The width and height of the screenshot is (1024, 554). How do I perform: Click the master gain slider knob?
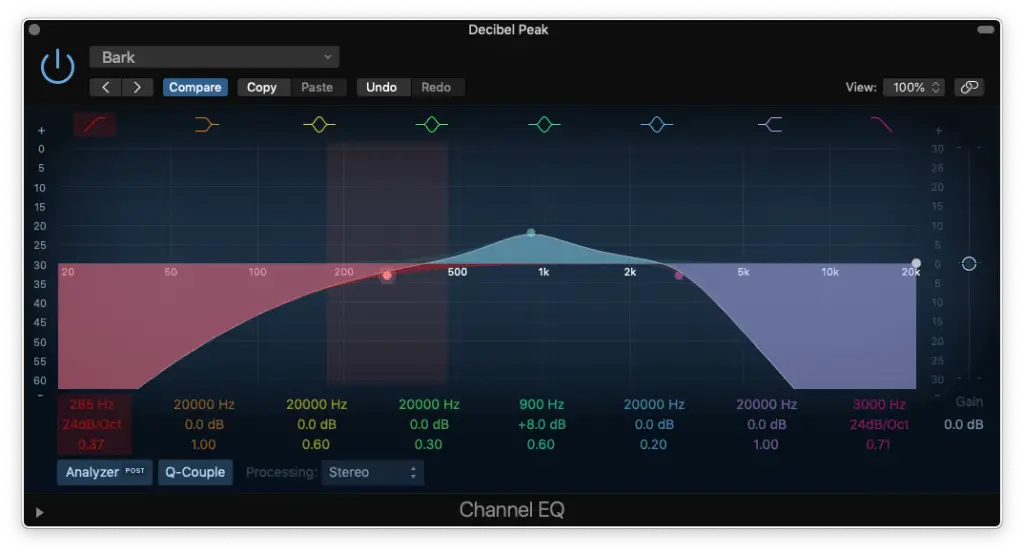[969, 263]
